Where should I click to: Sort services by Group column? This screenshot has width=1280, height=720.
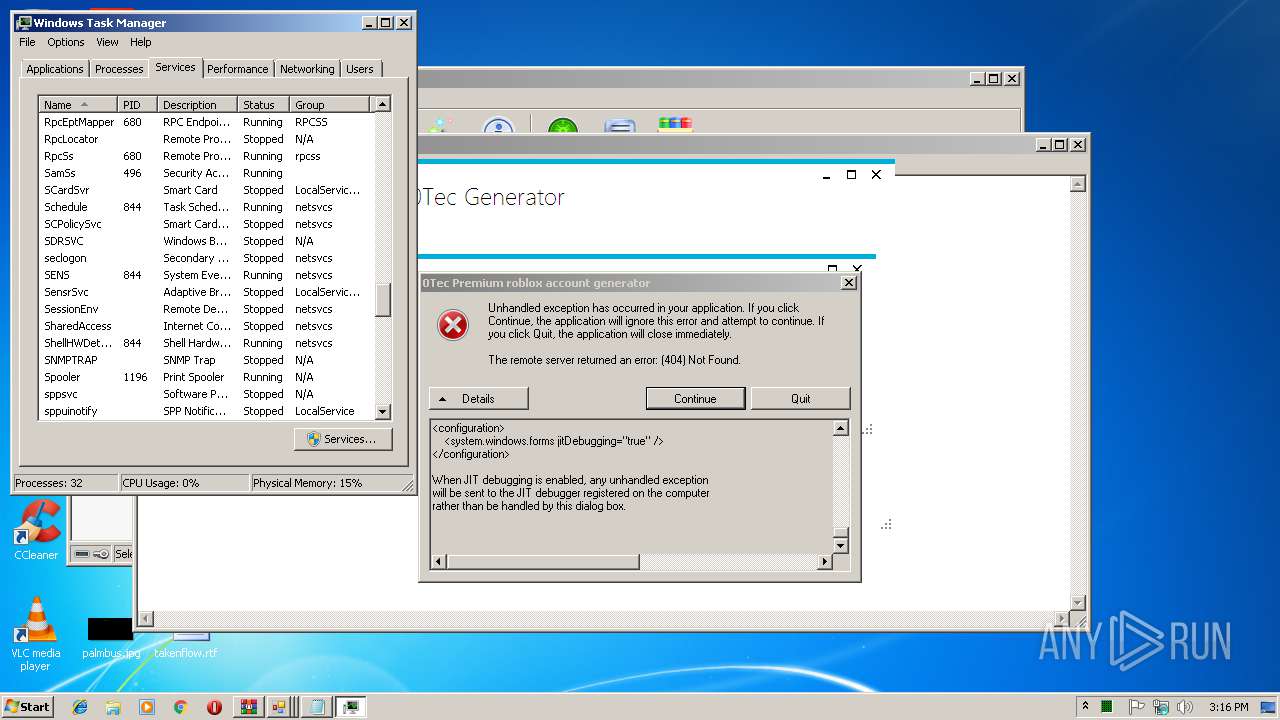point(330,104)
